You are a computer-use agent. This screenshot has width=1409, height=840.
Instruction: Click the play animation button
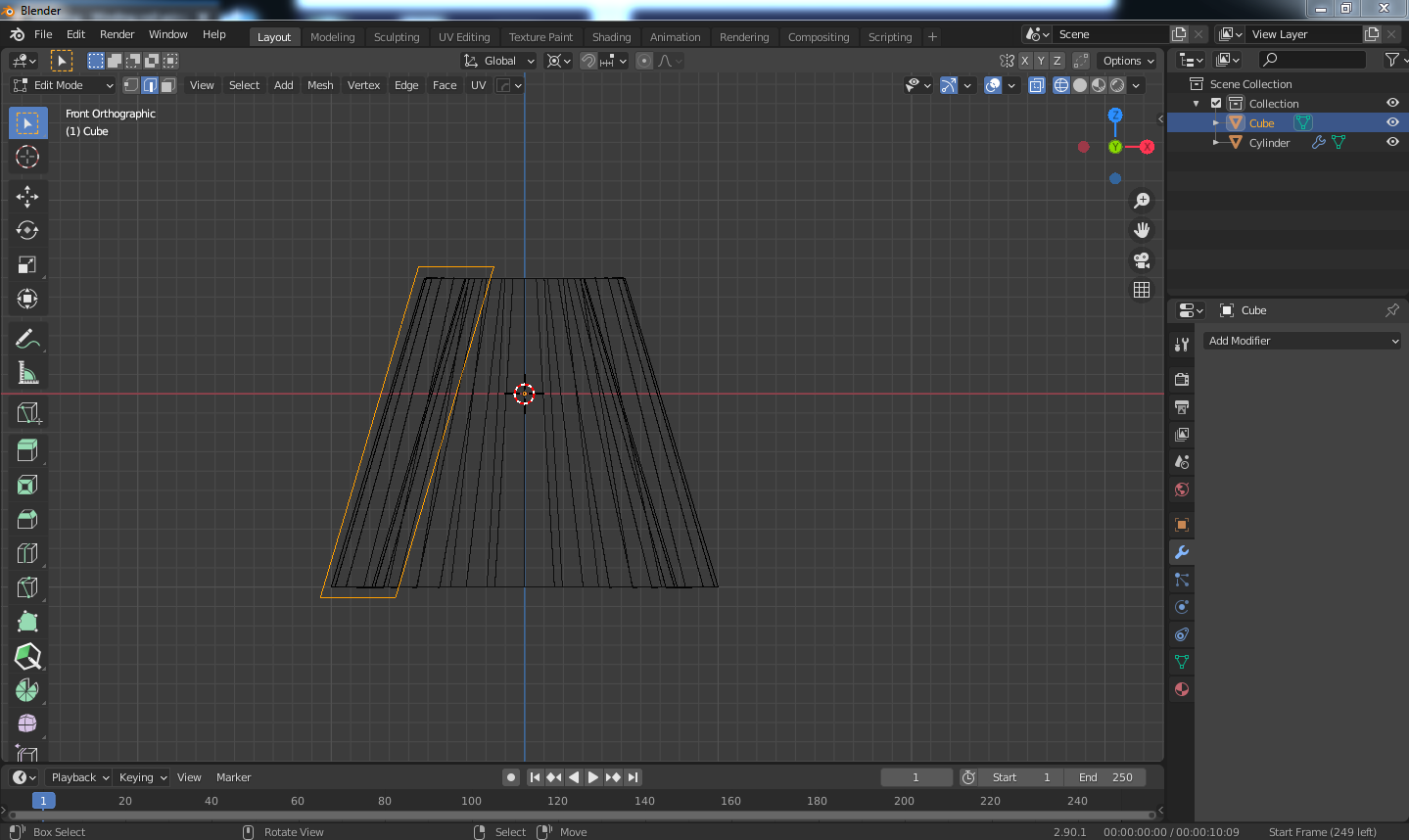tap(593, 777)
